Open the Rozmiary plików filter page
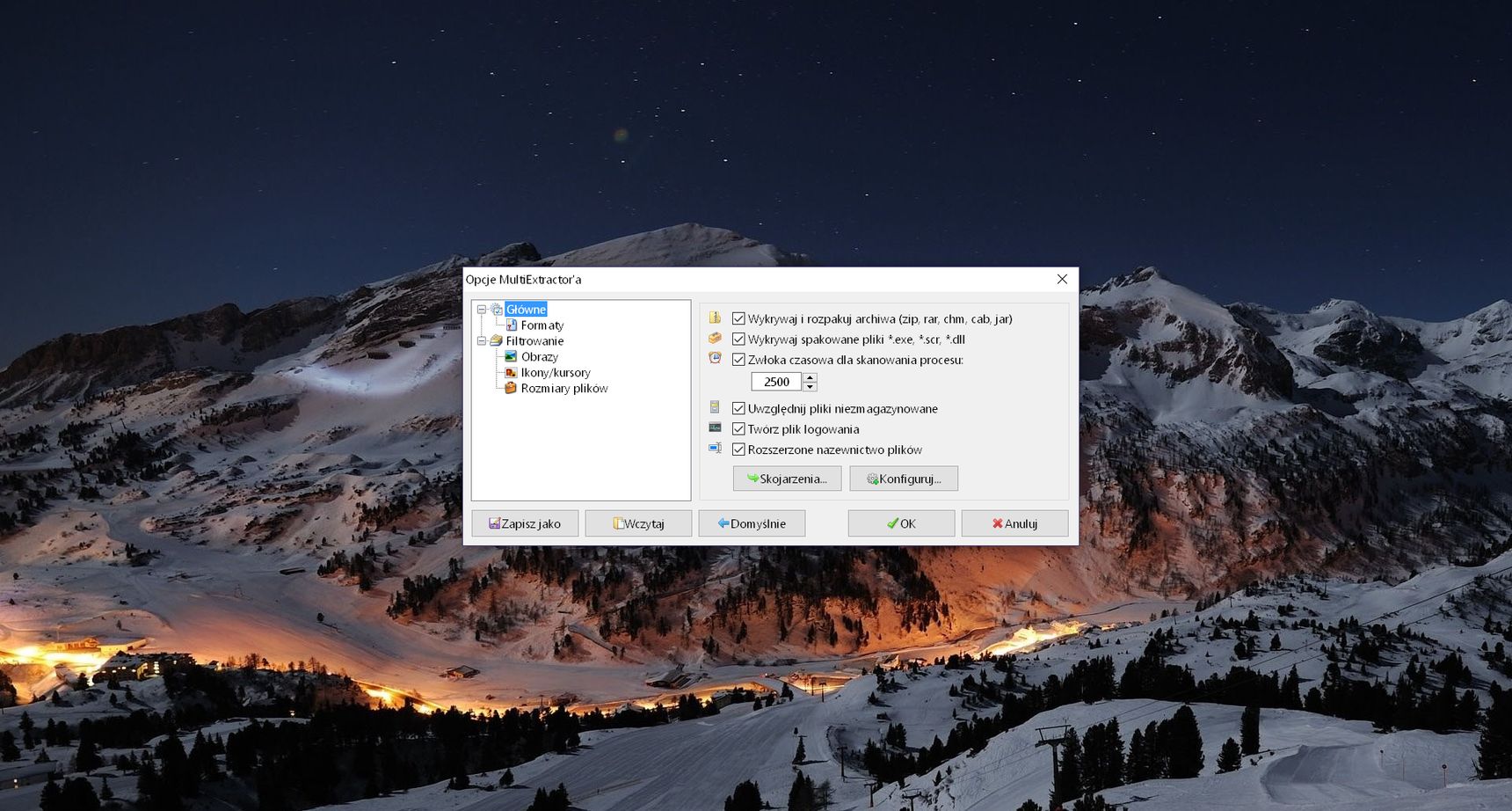The height and width of the screenshot is (811, 1512). (564, 389)
